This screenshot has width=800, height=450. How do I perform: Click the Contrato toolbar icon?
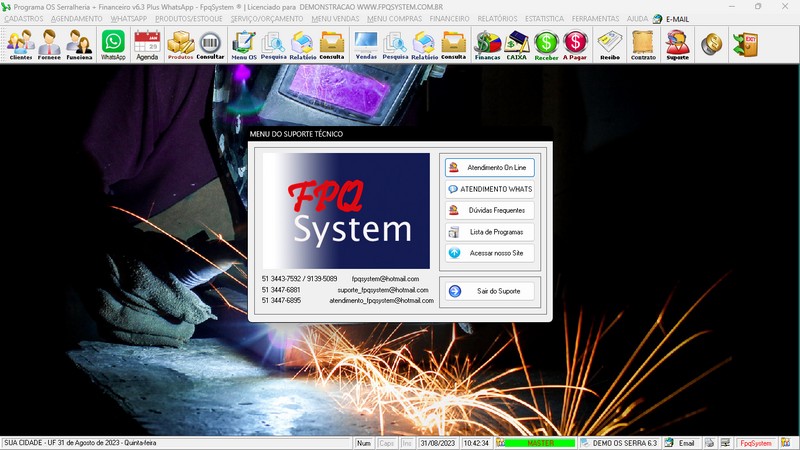(643, 44)
